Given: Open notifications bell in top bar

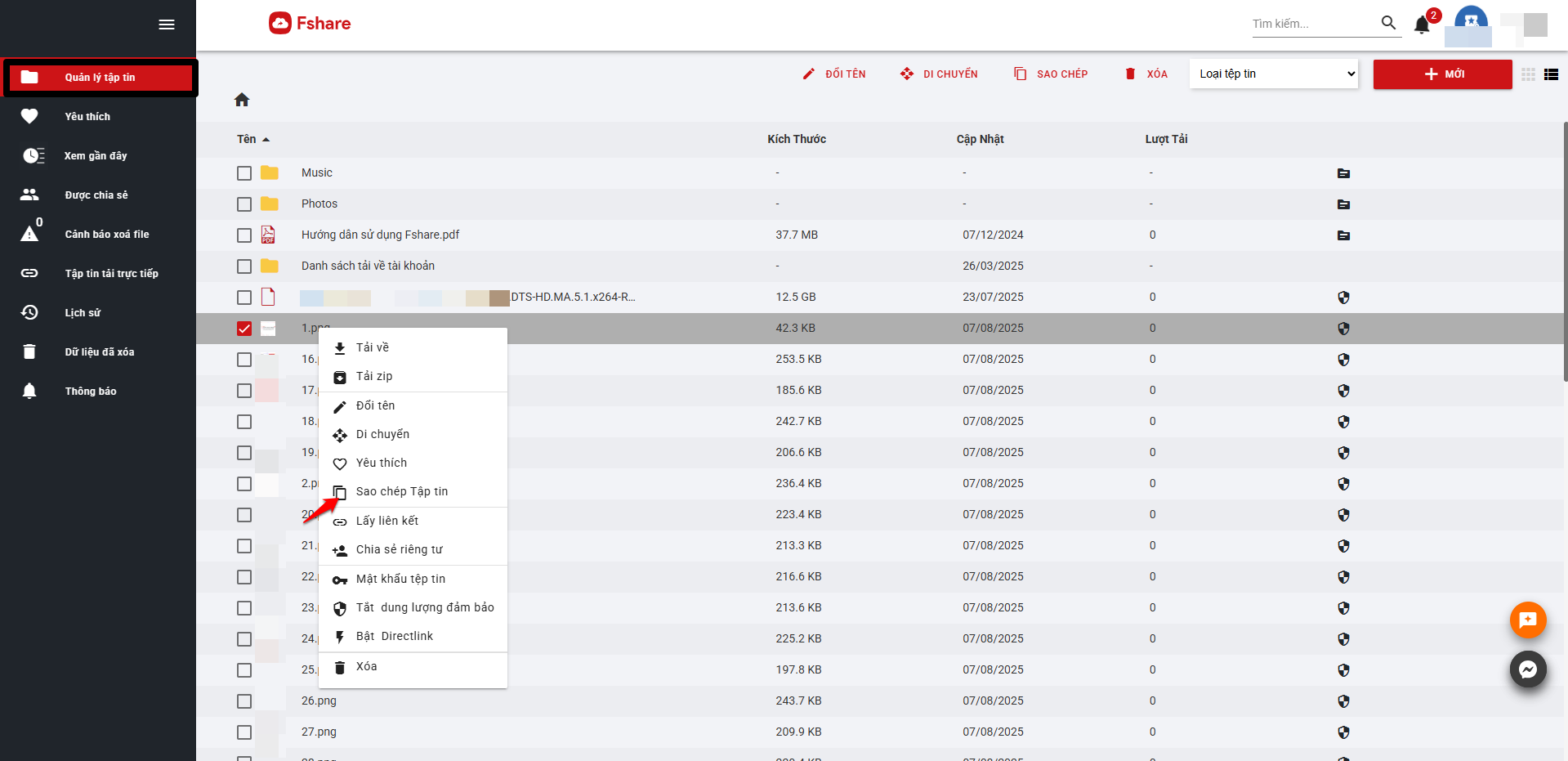Looking at the screenshot, I should coord(1422,25).
